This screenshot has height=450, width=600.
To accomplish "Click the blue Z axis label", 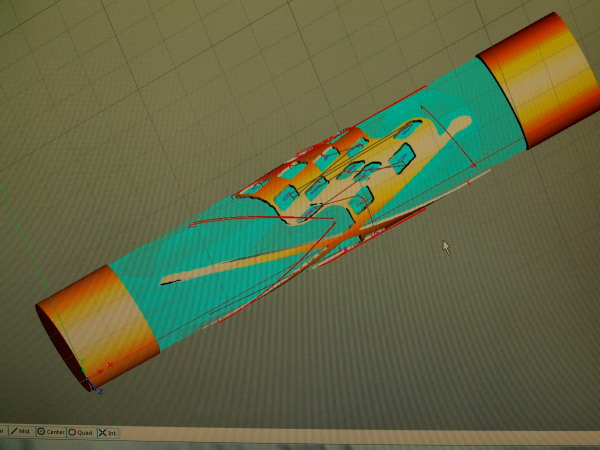I will [101, 391].
